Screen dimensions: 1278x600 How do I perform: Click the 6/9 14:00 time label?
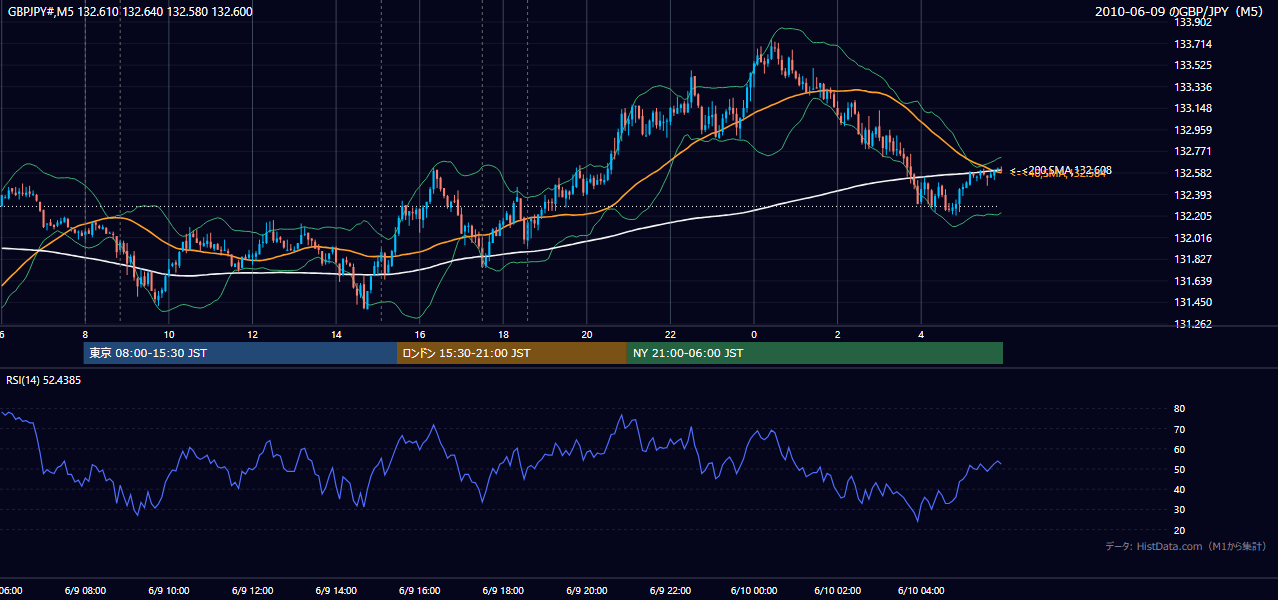pos(335,591)
